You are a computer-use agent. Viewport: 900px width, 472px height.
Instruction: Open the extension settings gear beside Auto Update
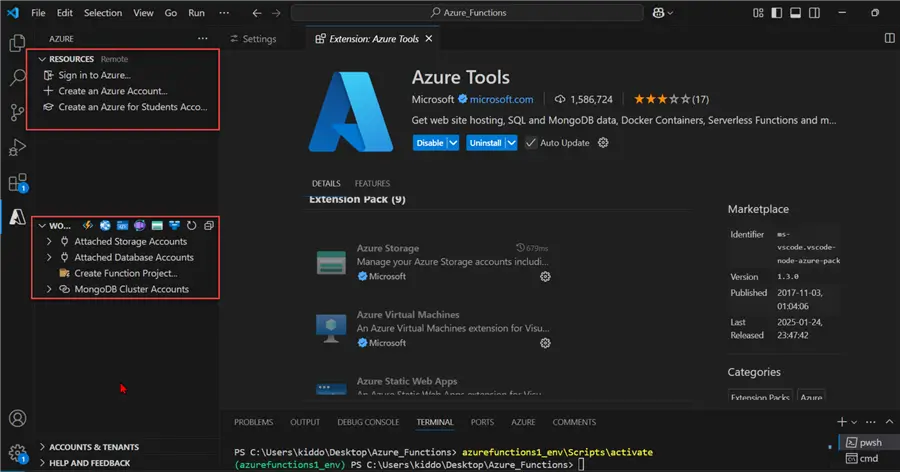pos(603,142)
